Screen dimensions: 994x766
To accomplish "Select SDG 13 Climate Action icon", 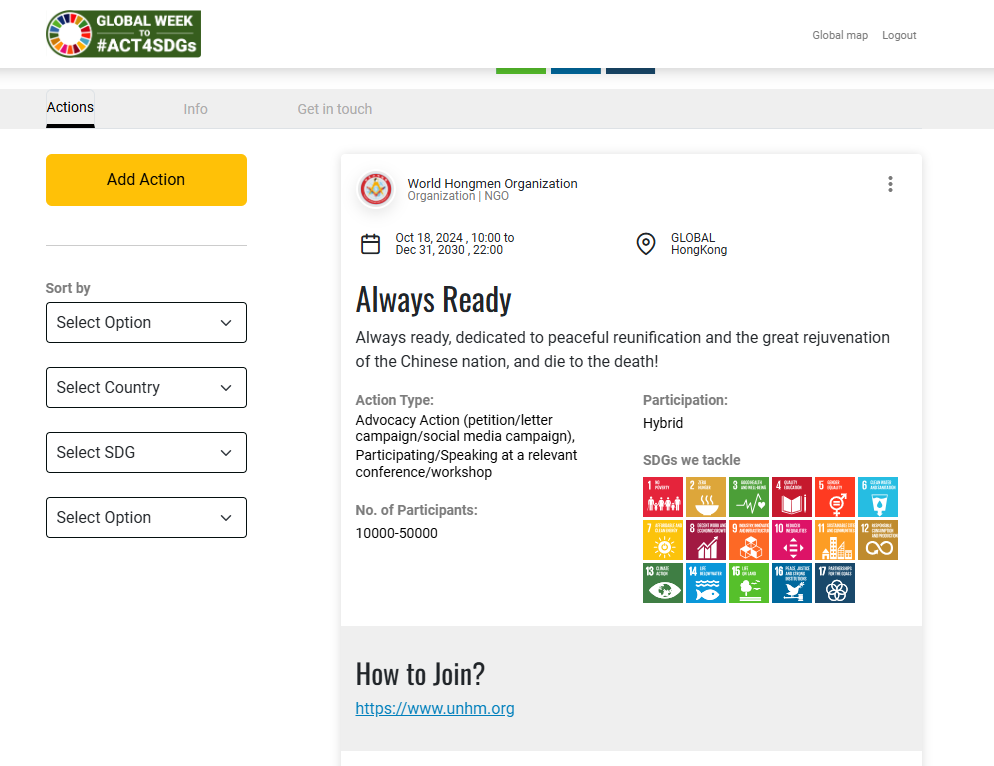I will click(x=663, y=583).
